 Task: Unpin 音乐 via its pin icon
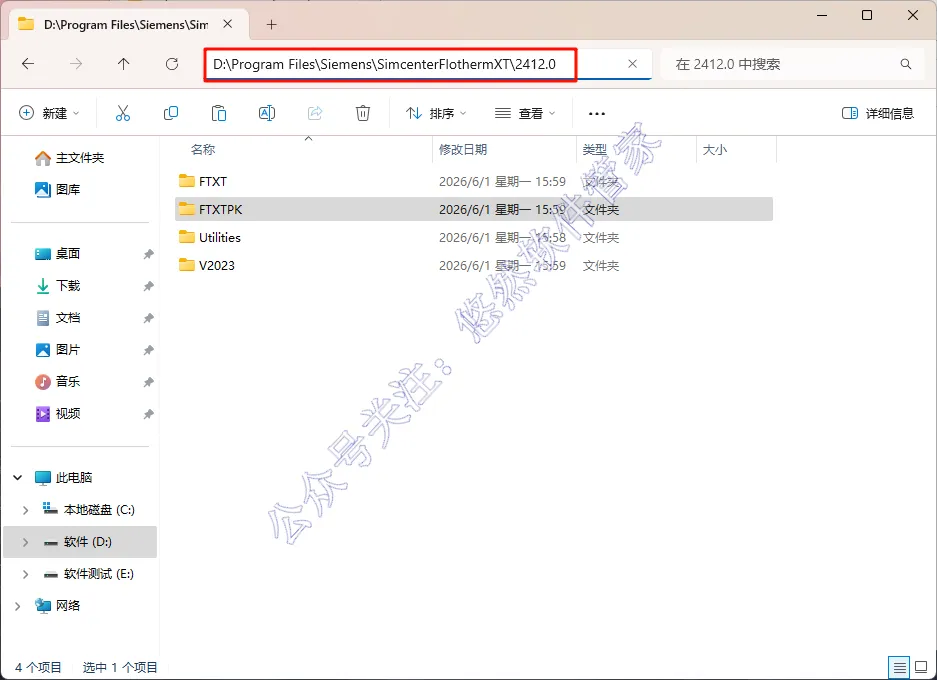tap(148, 382)
